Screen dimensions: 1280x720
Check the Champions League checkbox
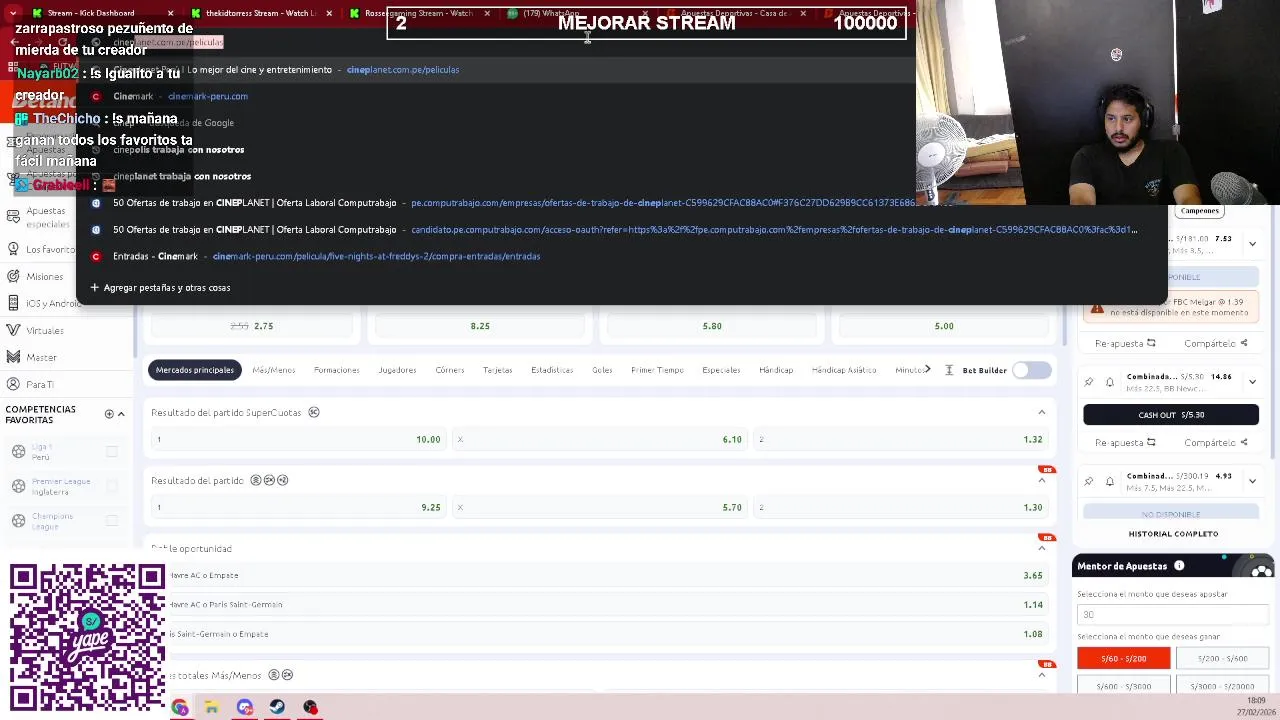click(x=112, y=521)
